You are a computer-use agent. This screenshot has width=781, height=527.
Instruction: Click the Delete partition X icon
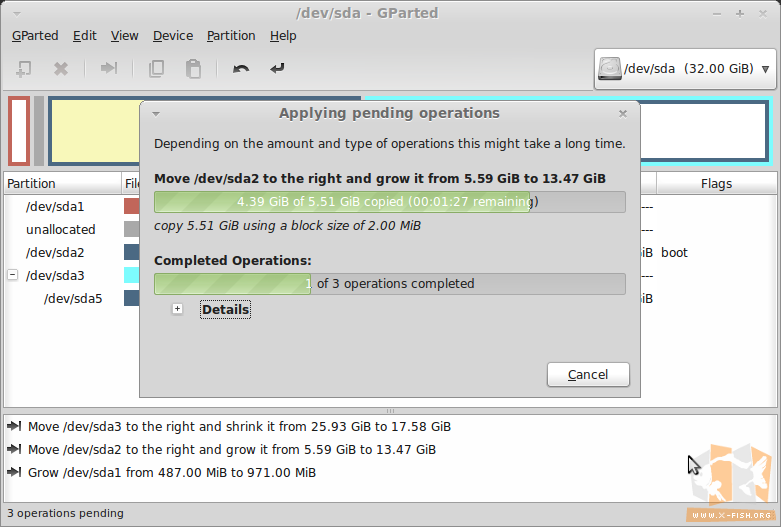pyautogui.click(x=61, y=69)
